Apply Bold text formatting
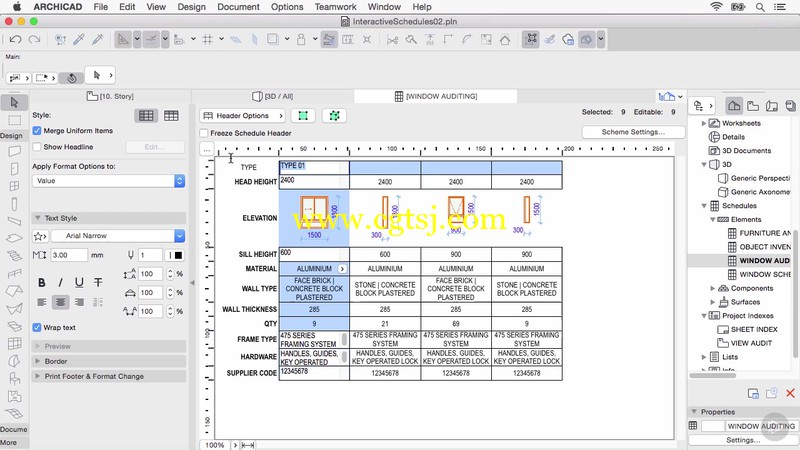The image size is (800, 450). (42, 283)
